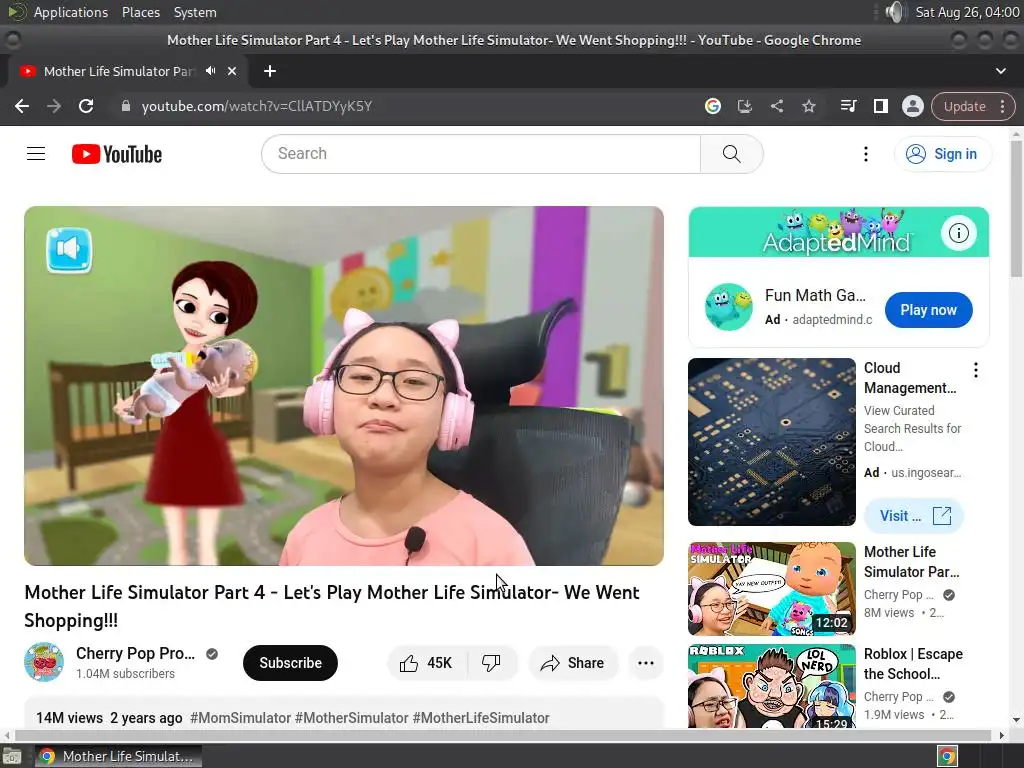Mute the tab via speaker icon
Screen dimensions: 1024x768
coord(210,71)
